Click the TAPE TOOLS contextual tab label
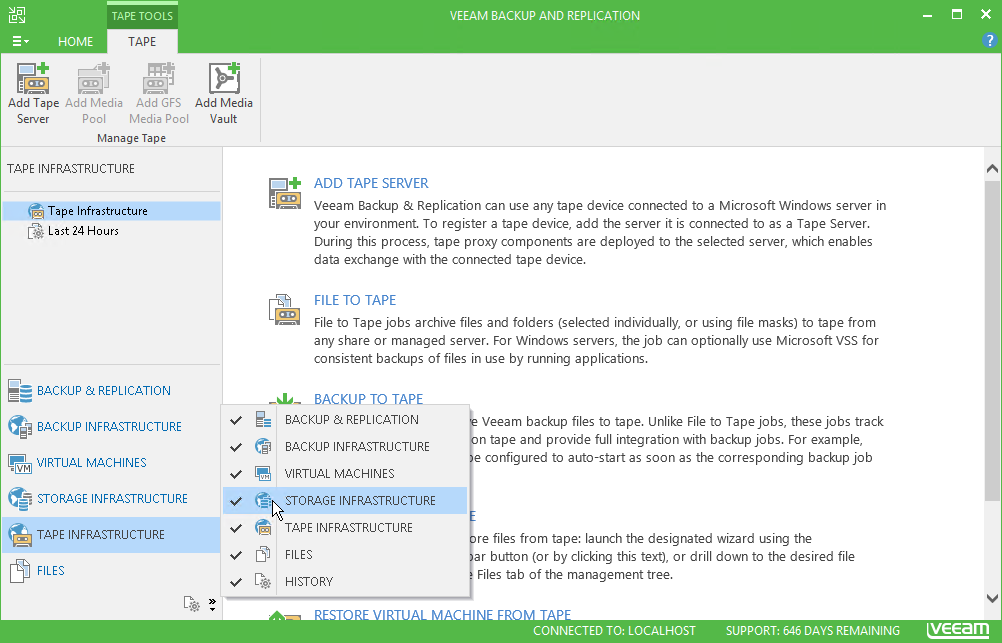Viewport: 1002px width, 643px height. 142,15
